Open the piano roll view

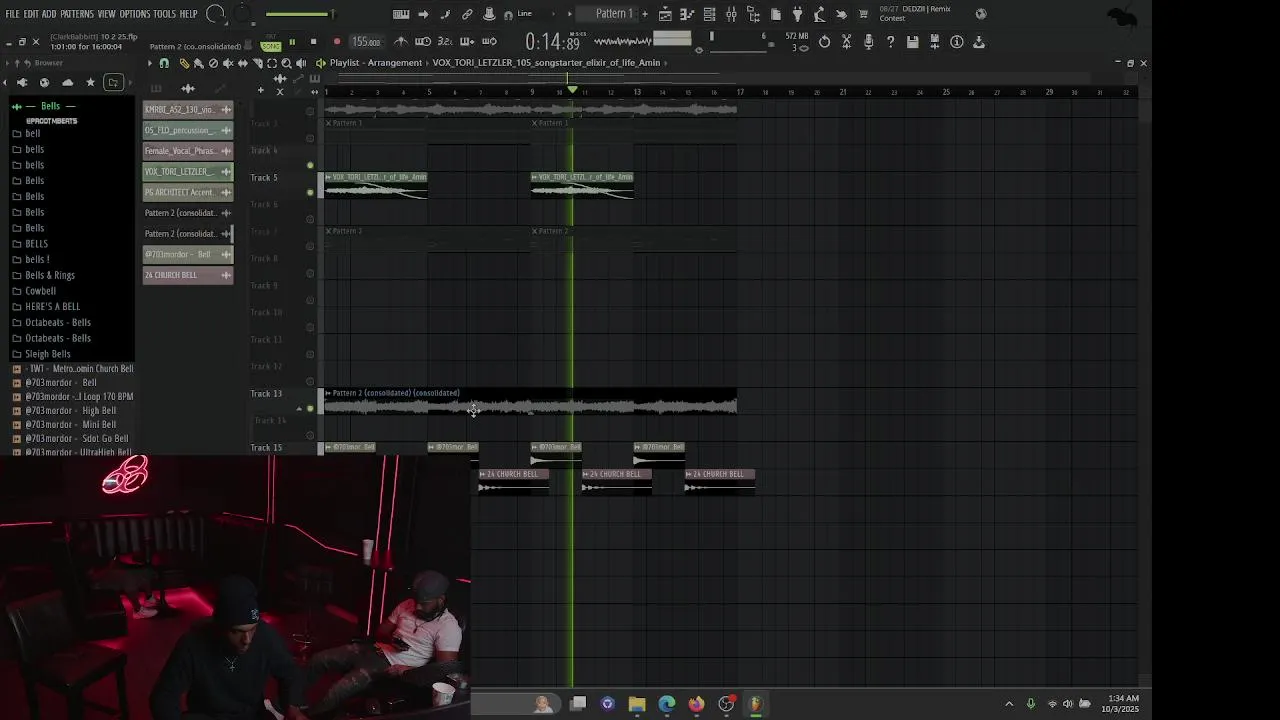687,14
